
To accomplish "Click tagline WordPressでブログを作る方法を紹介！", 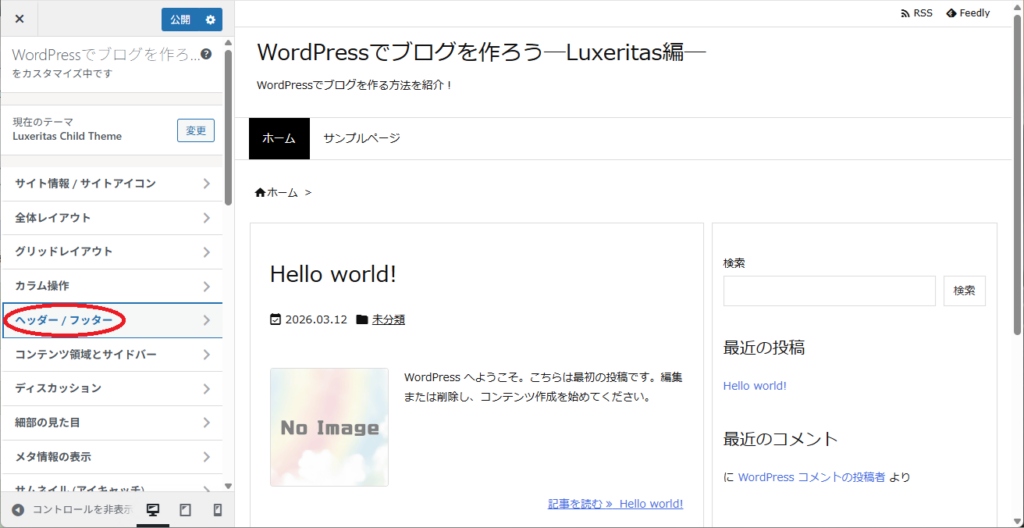I will 355,86.
